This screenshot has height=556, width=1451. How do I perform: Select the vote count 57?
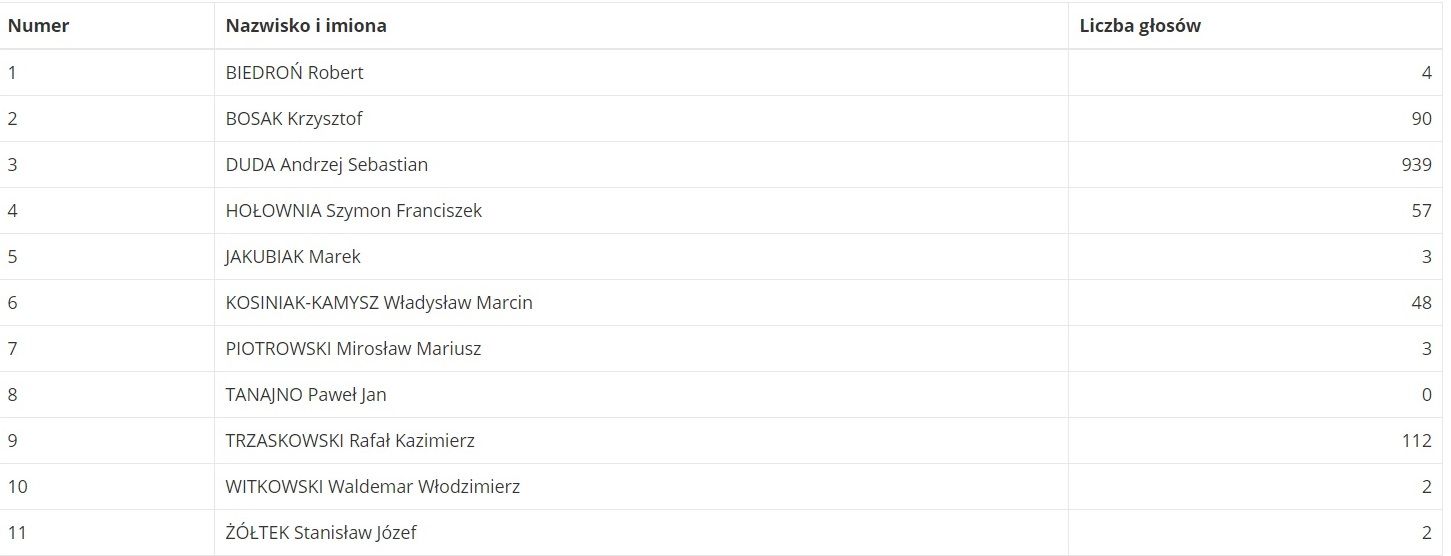point(1421,210)
